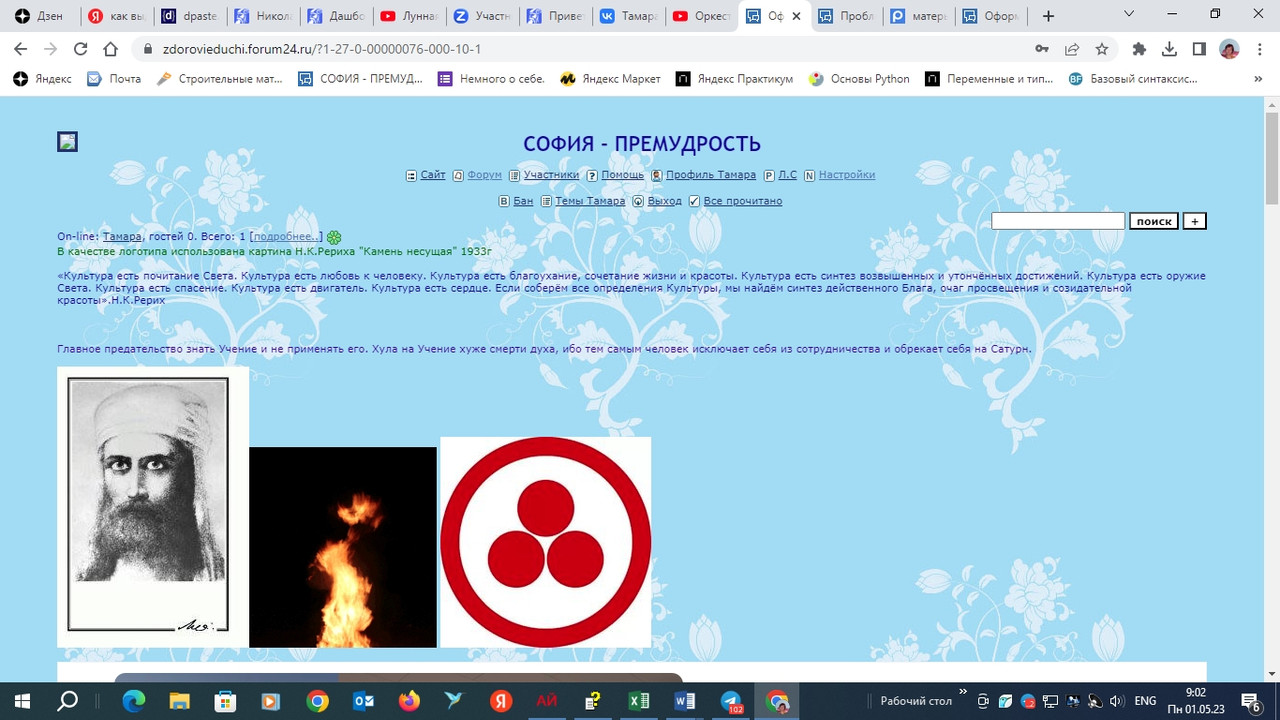Switch to the Пробл tab
The height and width of the screenshot is (720, 1280).
point(848,16)
